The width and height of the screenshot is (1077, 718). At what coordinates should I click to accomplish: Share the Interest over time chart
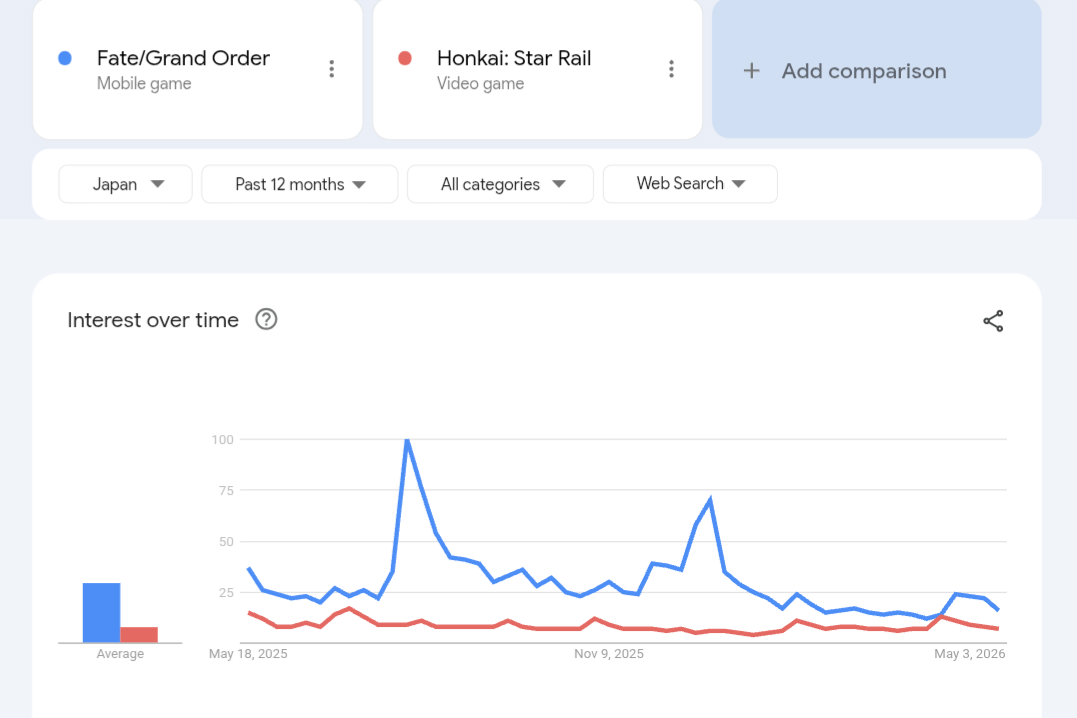993,321
